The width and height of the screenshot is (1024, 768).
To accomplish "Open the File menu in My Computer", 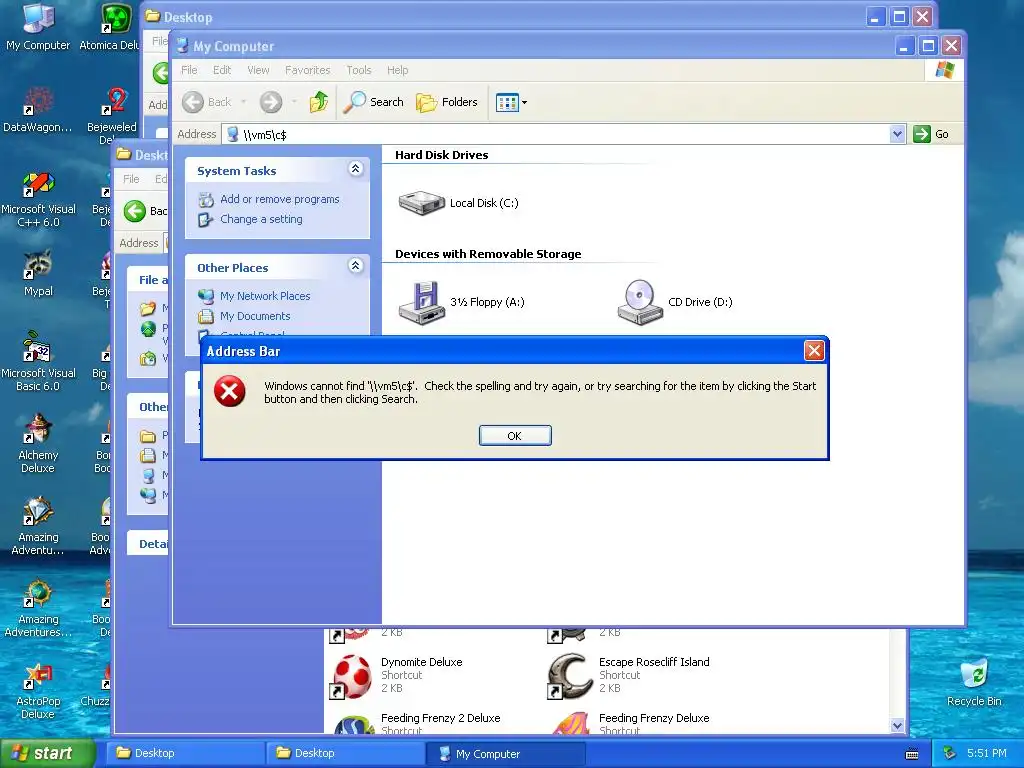I will [x=189, y=70].
